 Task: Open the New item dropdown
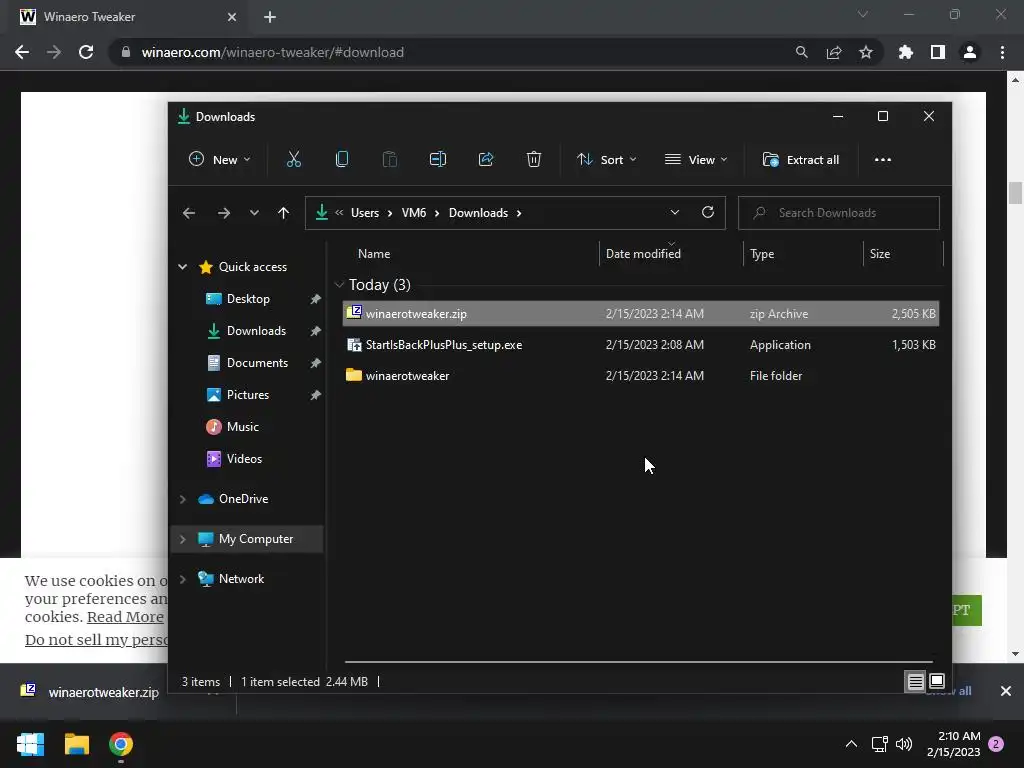pos(219,159)
